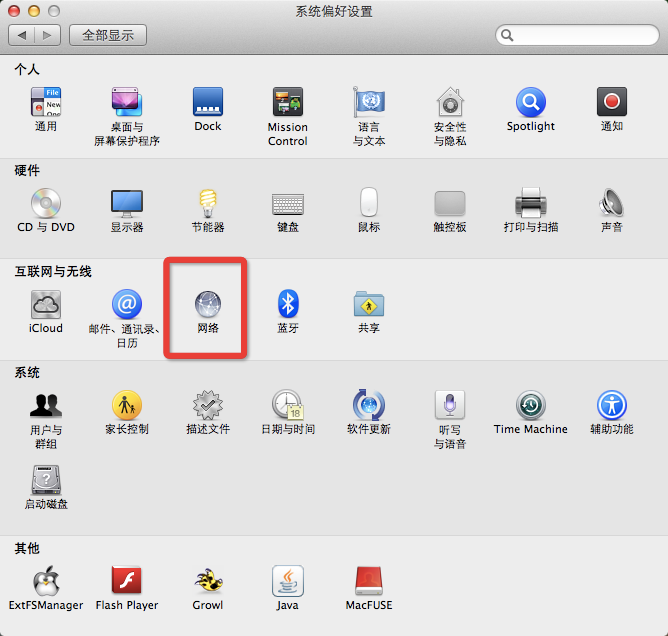Open Mission Control settings

pos(288,103)
